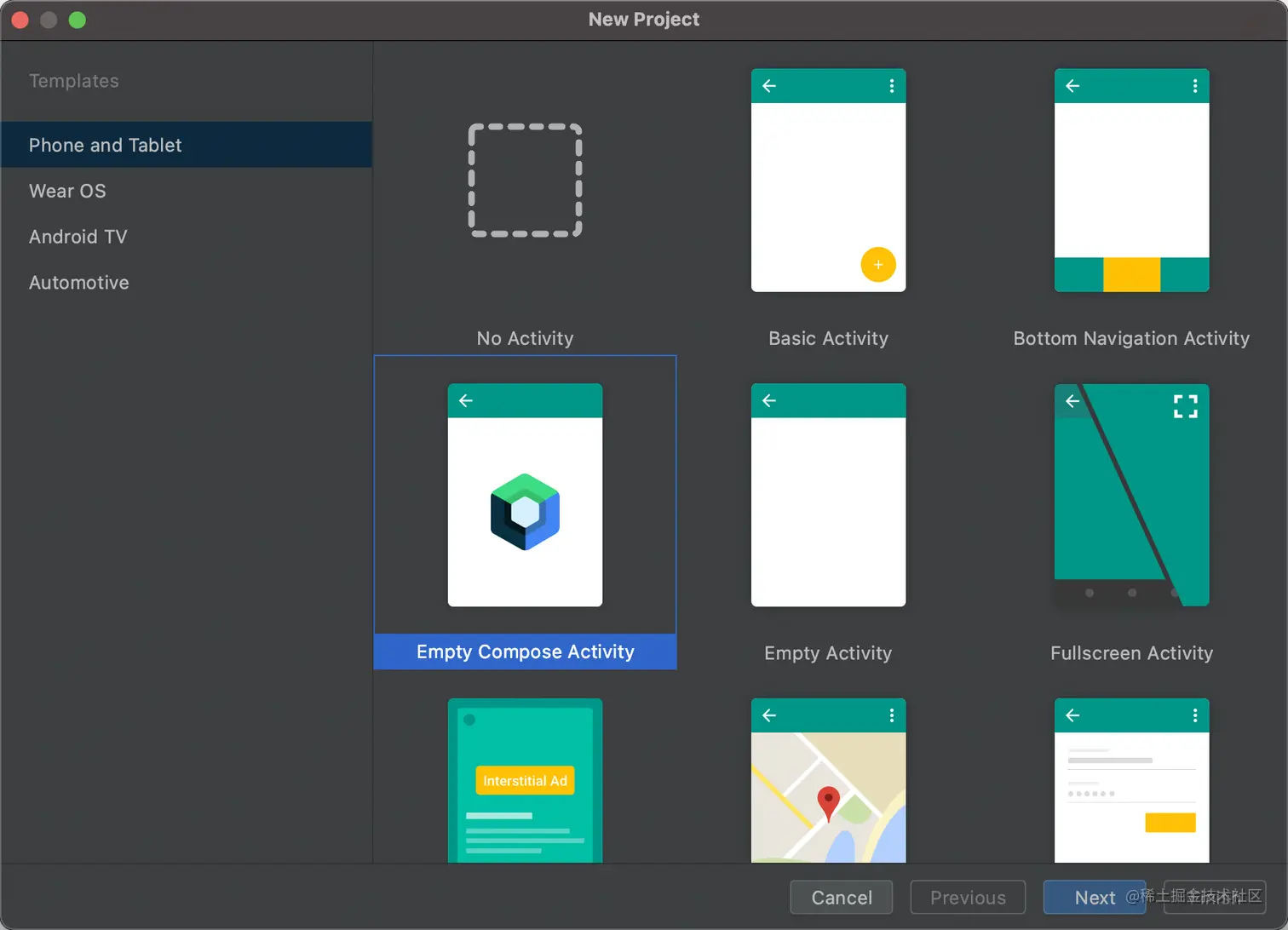The image size is (1288, 930).
Task: Open the Android TV template category
Action: click(186, 237)
